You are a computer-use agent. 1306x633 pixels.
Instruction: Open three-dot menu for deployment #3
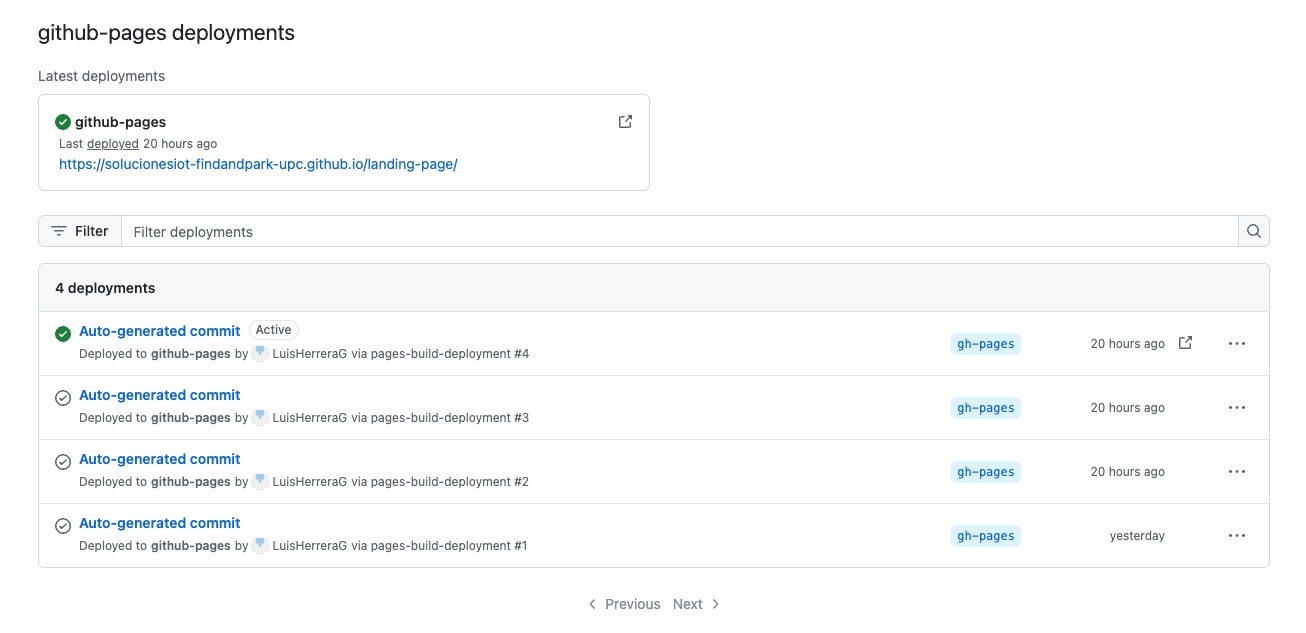tap(1237, 407)
